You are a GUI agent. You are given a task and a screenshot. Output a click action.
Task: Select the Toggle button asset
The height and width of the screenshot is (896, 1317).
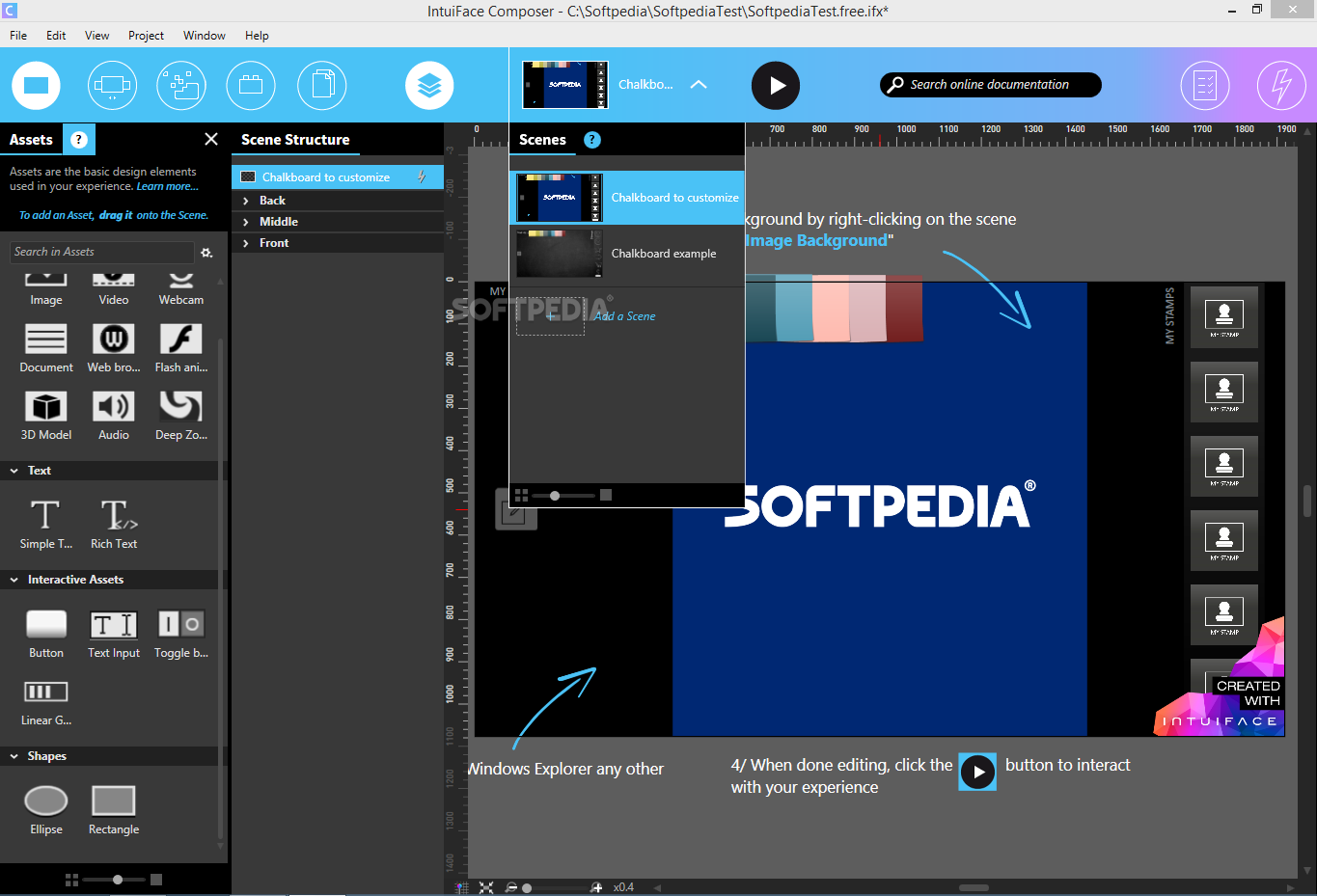point(181,634)
